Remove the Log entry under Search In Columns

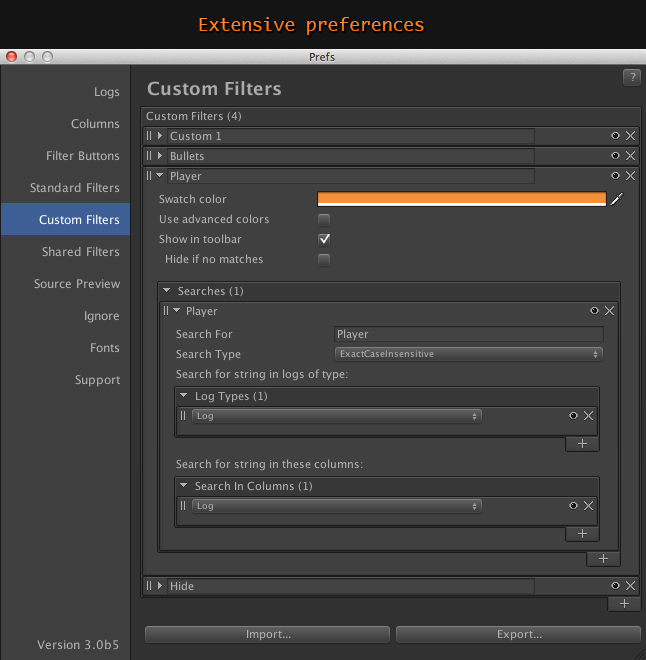click(588, 506)
